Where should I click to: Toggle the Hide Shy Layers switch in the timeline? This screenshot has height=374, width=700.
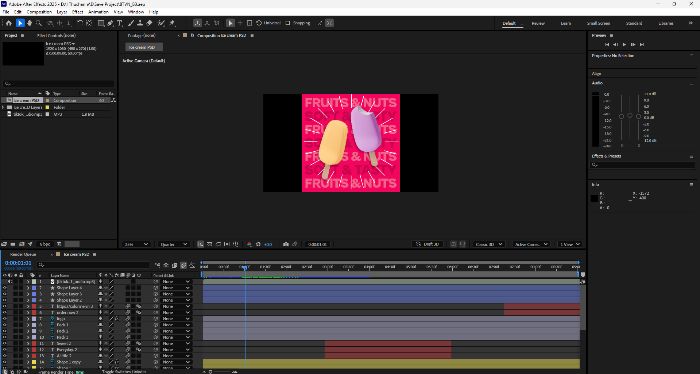pyautogui.click(x=166, y=265)
